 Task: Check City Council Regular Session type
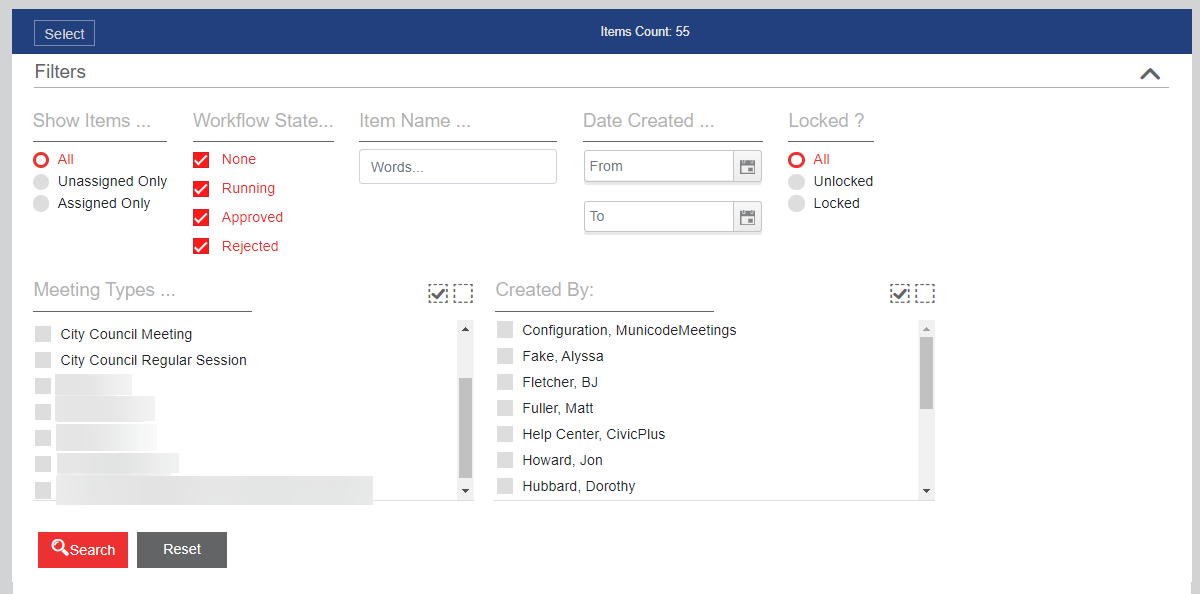pos(43,360)
